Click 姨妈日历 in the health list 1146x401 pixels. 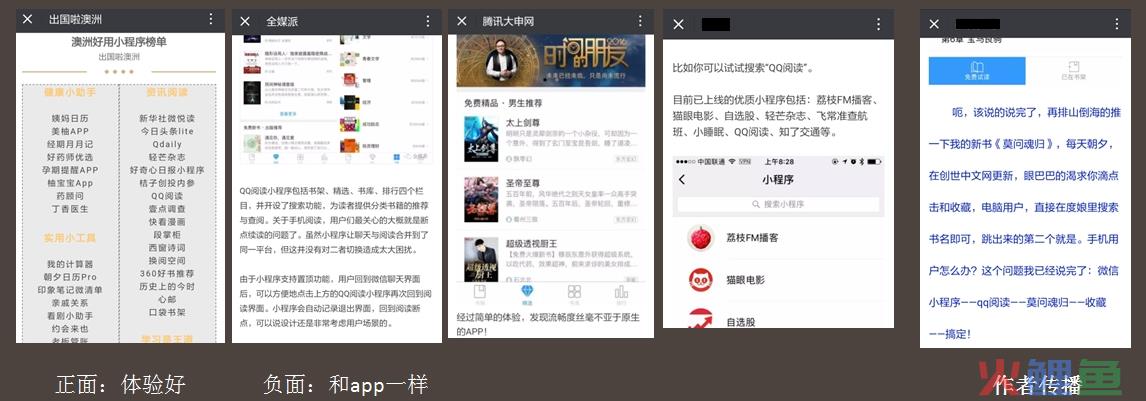(69, 118)
